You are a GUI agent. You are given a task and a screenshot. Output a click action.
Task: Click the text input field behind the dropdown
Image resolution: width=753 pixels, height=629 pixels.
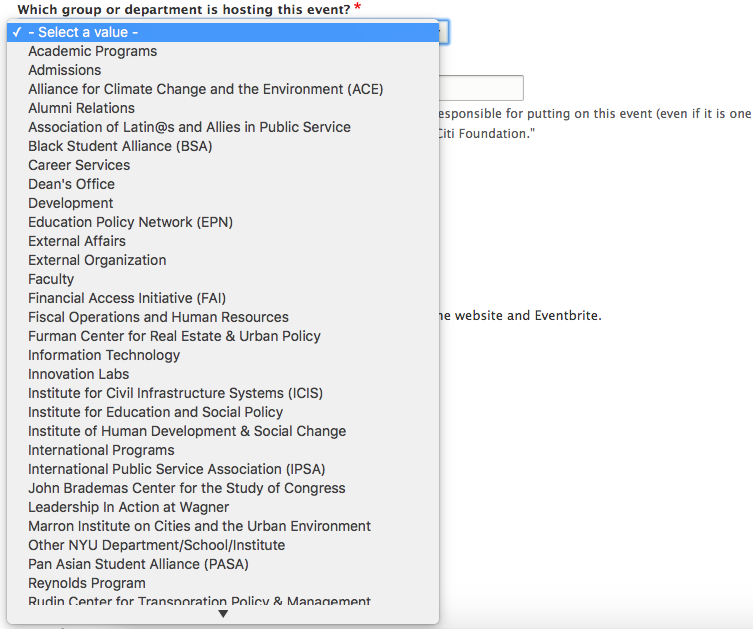[481, 88]
